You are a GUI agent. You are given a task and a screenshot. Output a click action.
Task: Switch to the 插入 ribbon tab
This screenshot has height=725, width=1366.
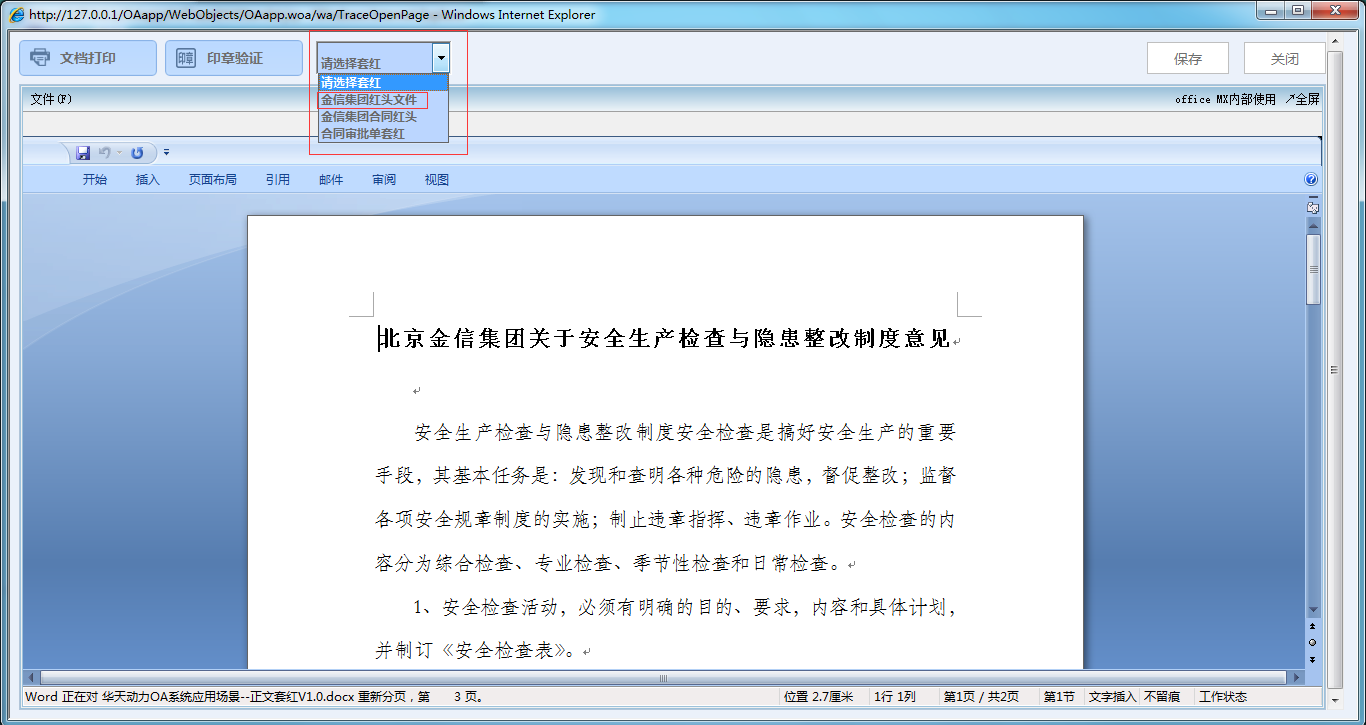(x=147, y=179)
